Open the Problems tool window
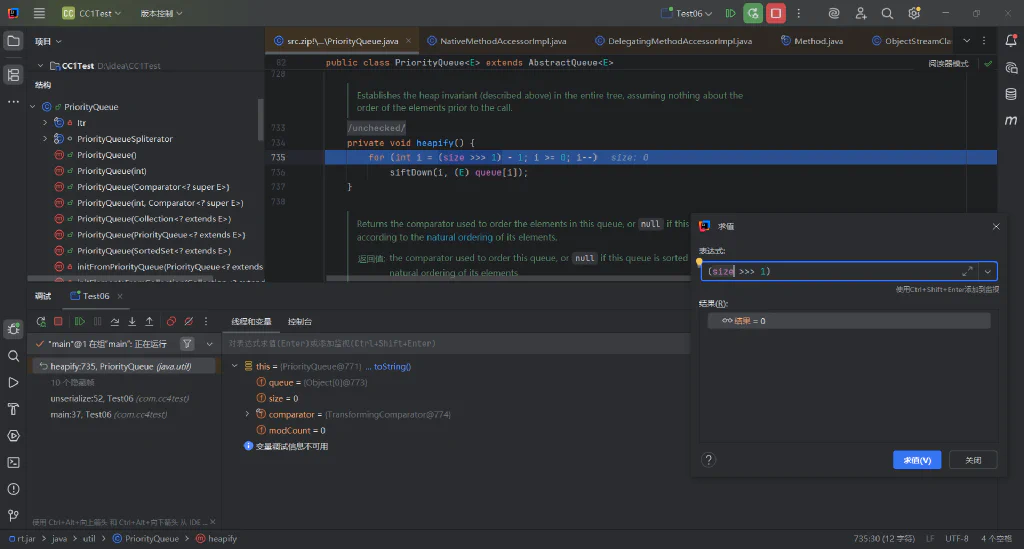Screen dimensions: 1024x549 pos(13,489)
